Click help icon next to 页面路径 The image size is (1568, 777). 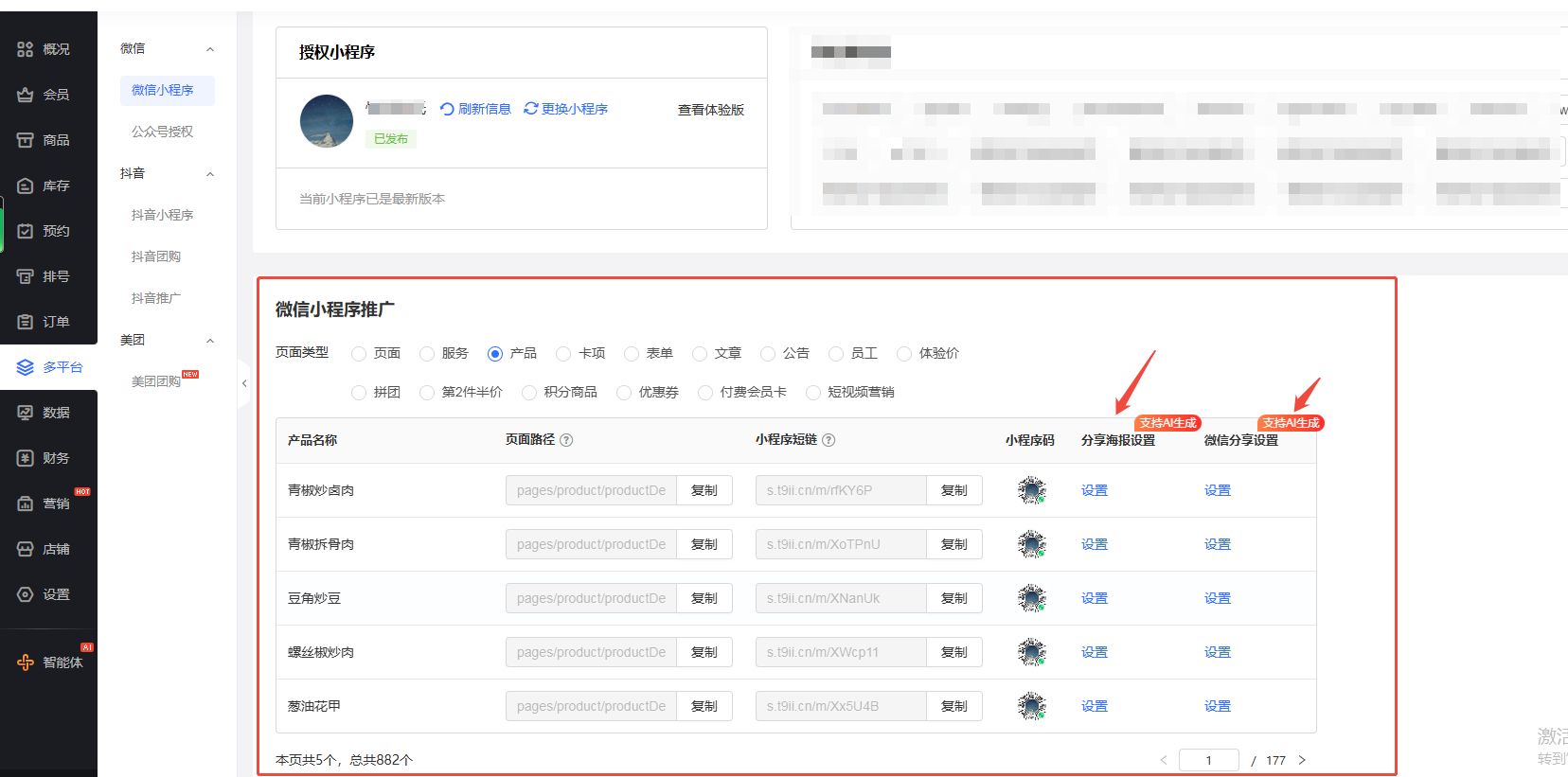coord(566,440)
